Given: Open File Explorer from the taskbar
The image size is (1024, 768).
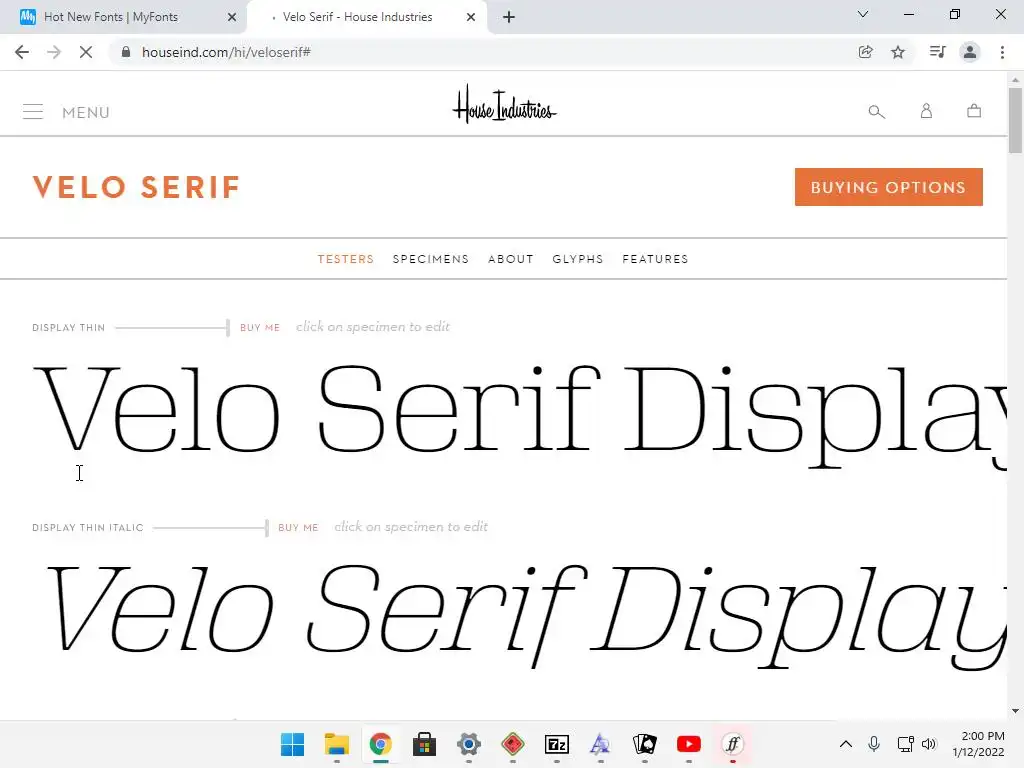Looking at the screenshot, I should [x=336, y=744].
